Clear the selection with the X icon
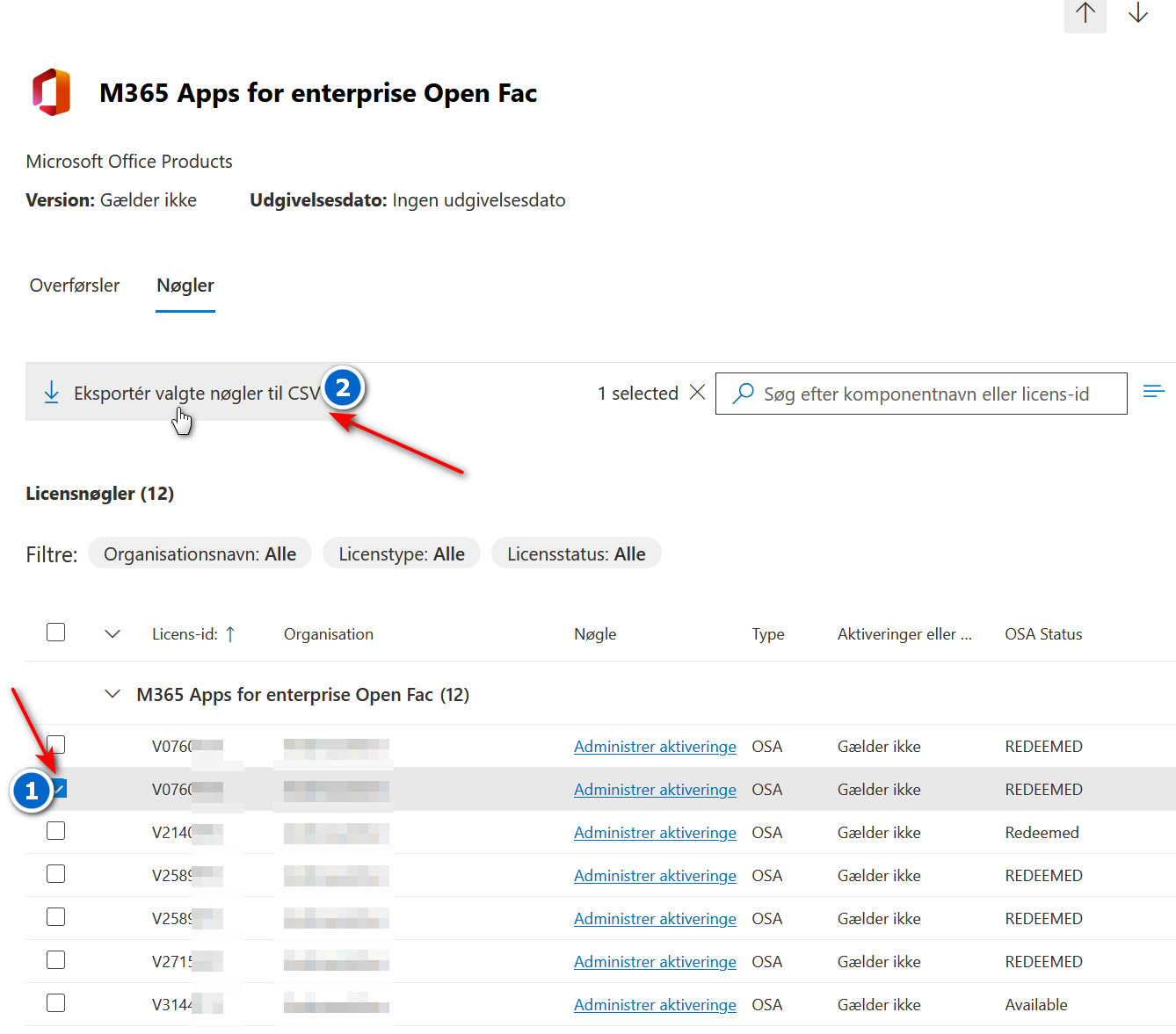The image size is (1176, 1034). tap(697, 392)
